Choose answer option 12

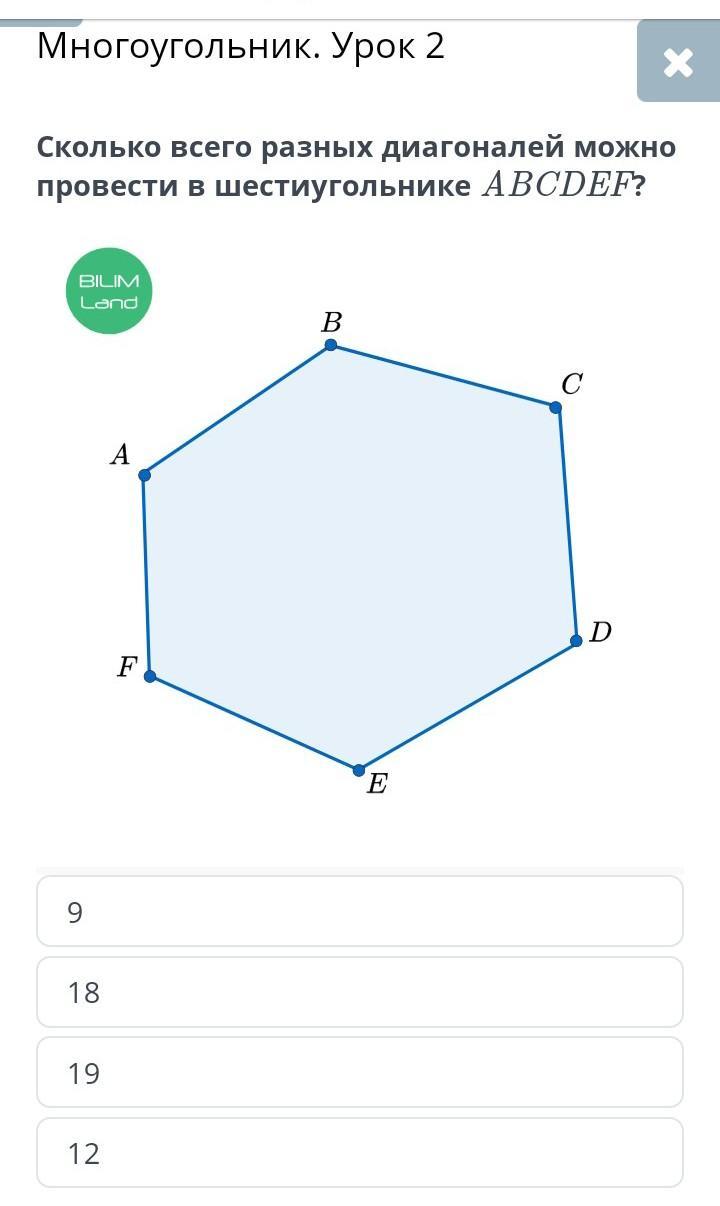pos(360,1153)
